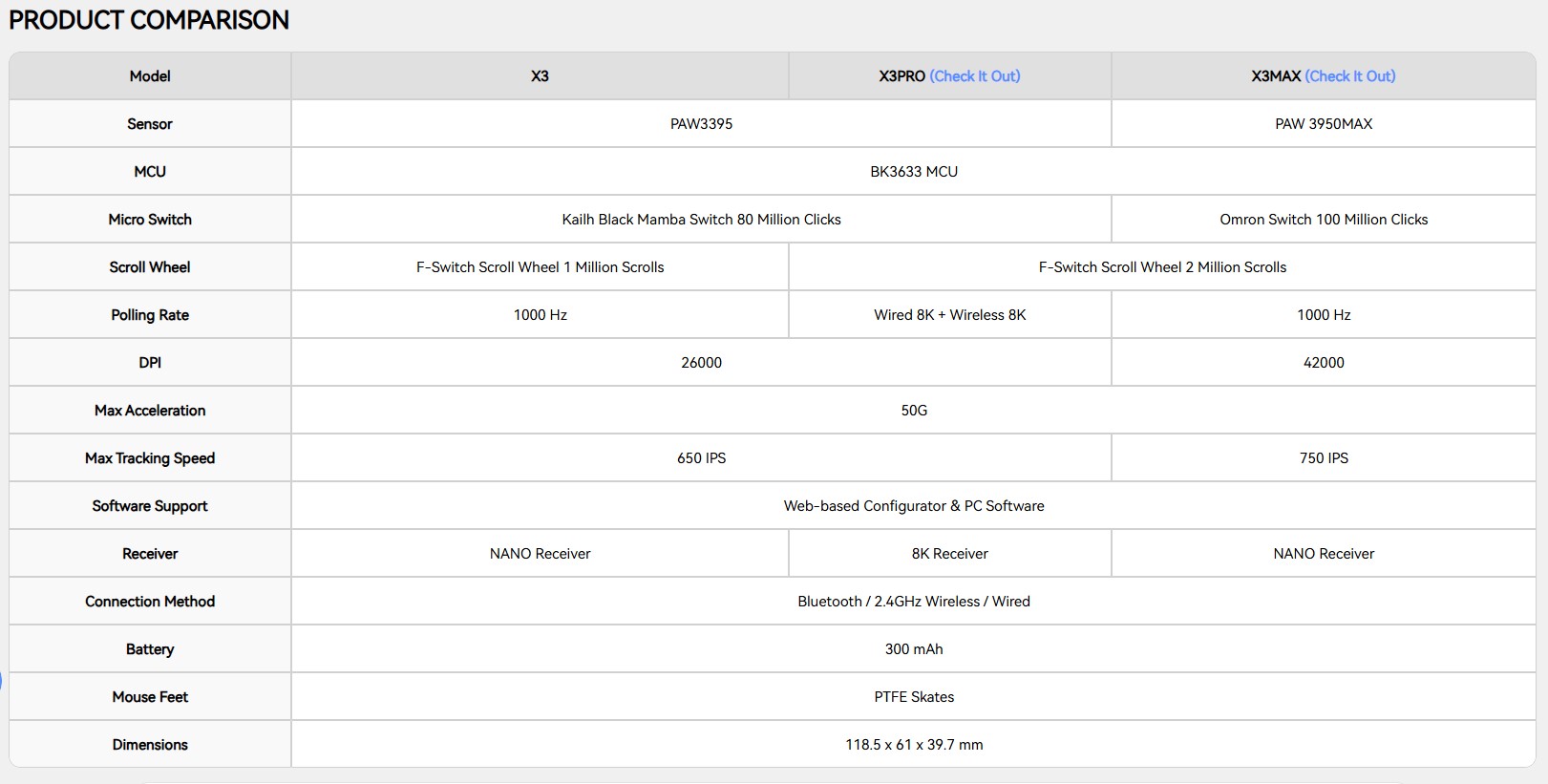Select the PAW3395 sensor cell
The width and height of the screenshot is (1548, 784).
701,124
